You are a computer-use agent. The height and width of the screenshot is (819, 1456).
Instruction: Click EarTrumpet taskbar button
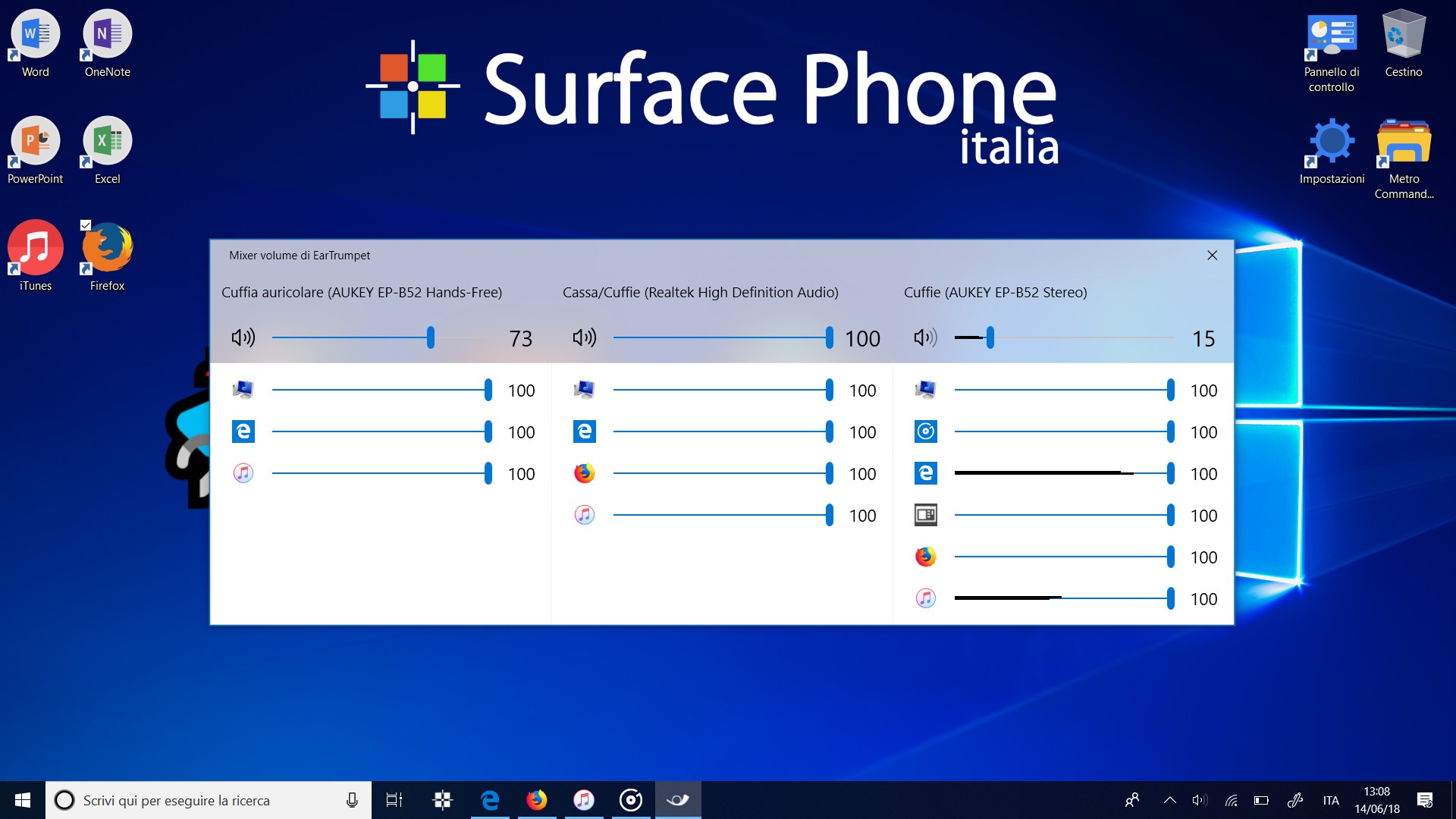click(x=678, y=800)
